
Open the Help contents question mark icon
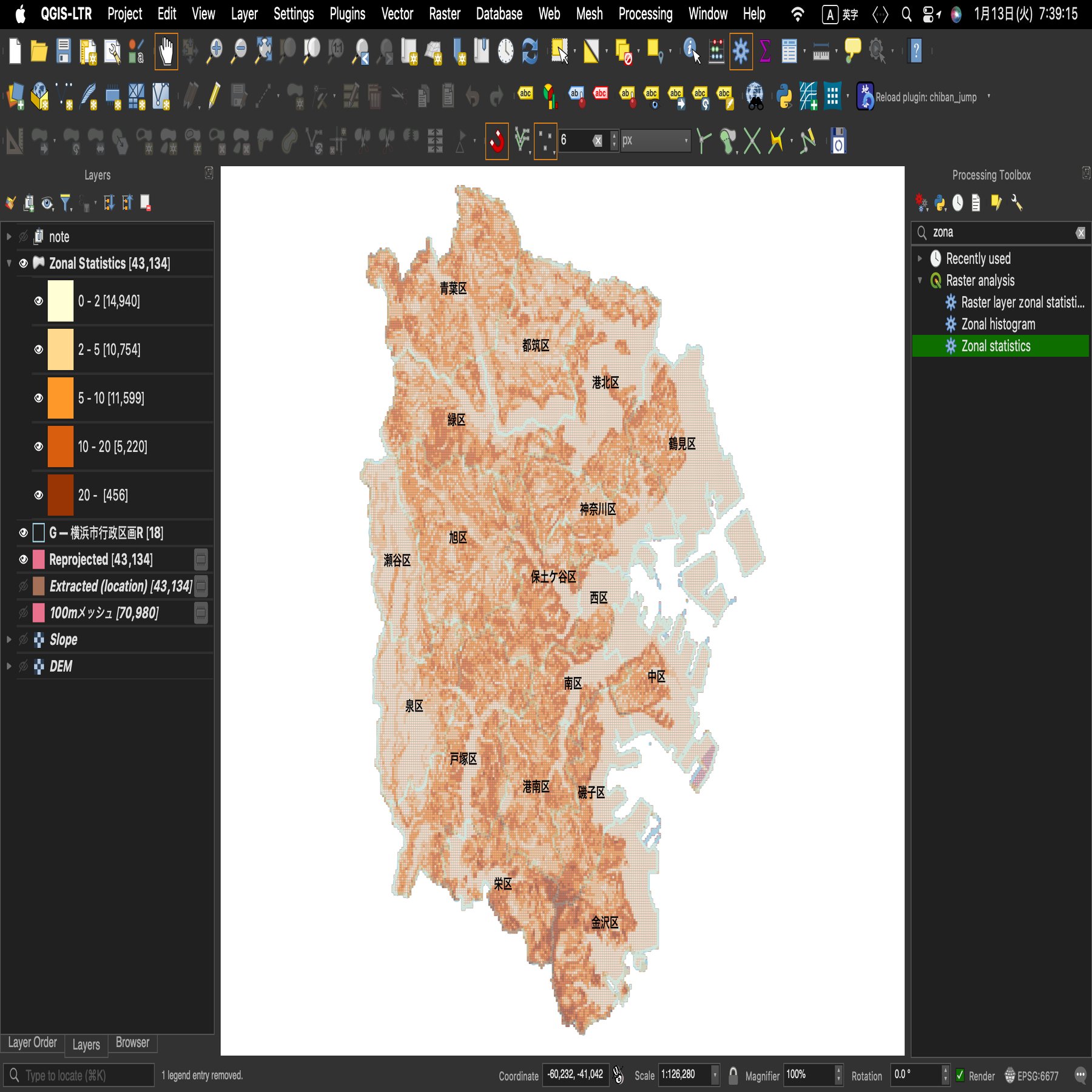[x=916, y=51]
